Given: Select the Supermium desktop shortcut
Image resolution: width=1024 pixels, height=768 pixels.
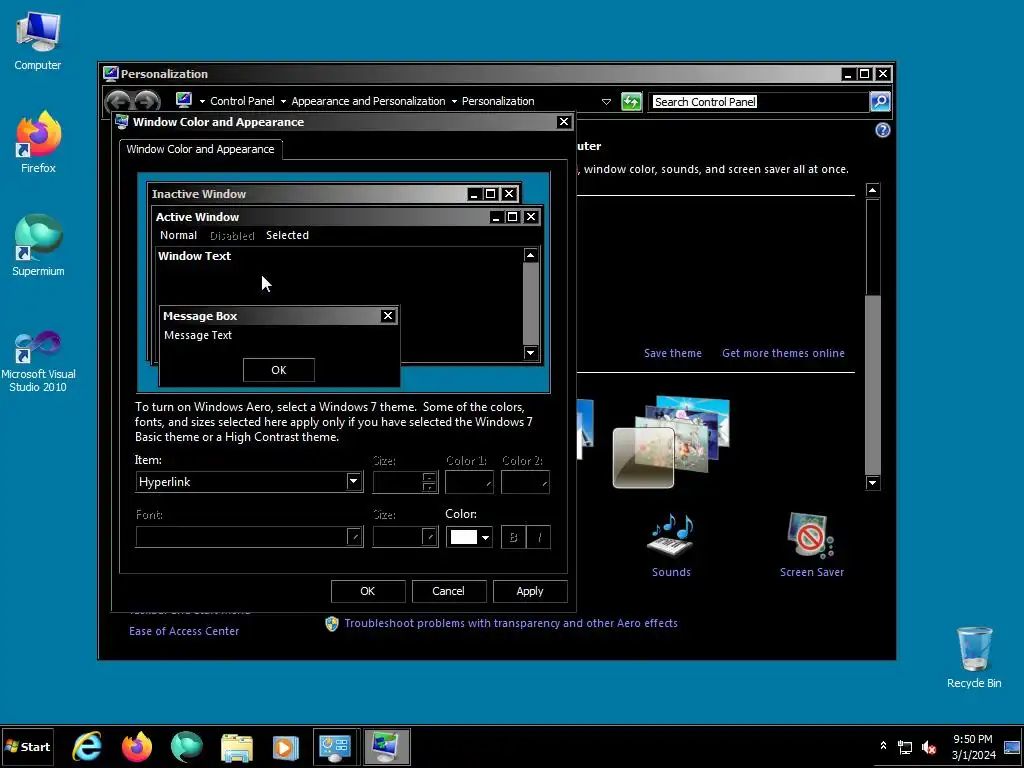Looking at the screenshot, I should 38,245.
